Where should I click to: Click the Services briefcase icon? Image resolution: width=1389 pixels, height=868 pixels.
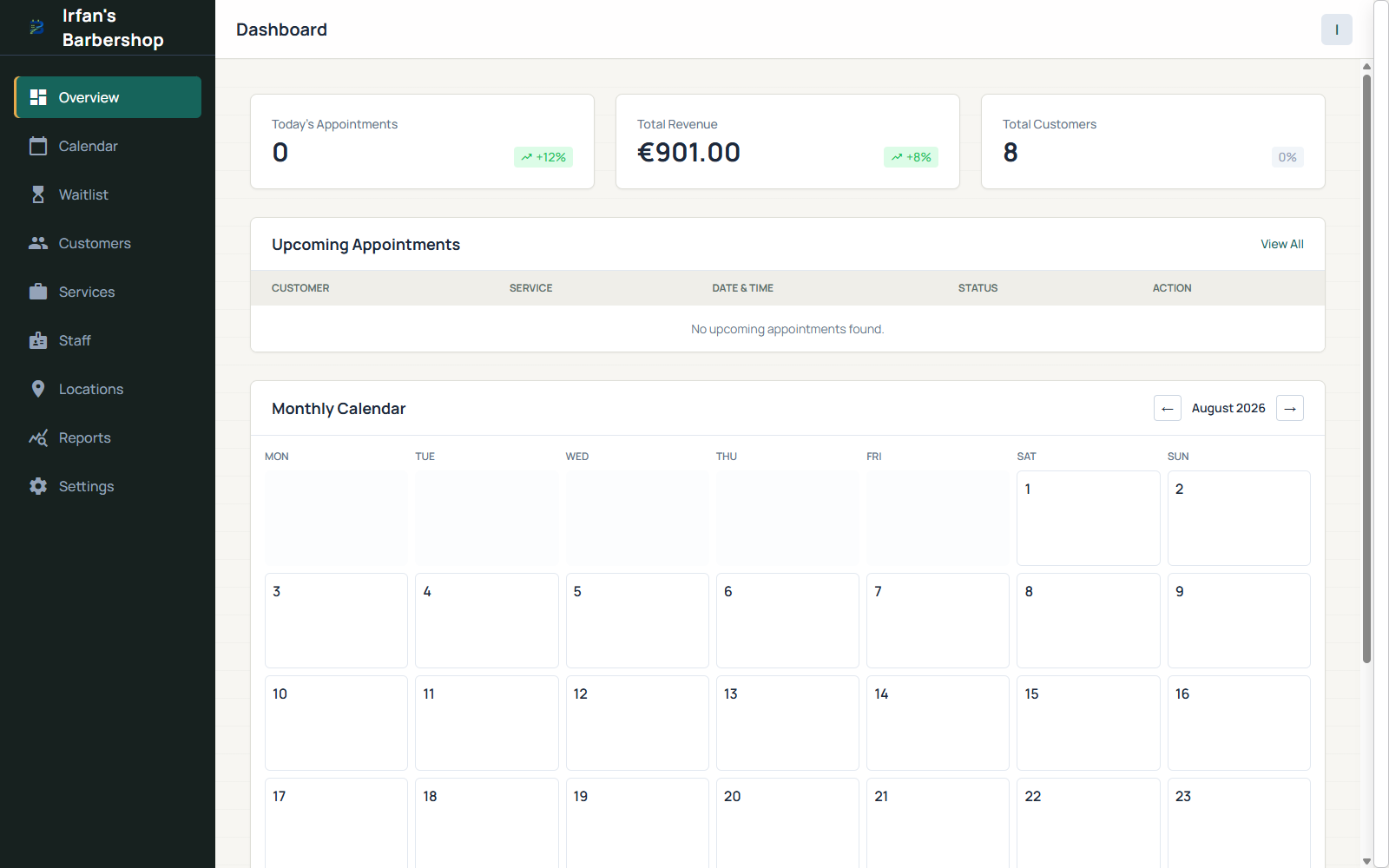pyautogui.click(x=38, y=292)
